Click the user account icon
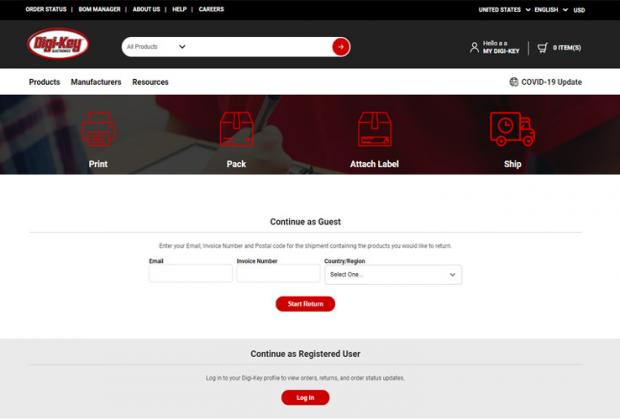The image size is (620, 420). tap(474, 47)
